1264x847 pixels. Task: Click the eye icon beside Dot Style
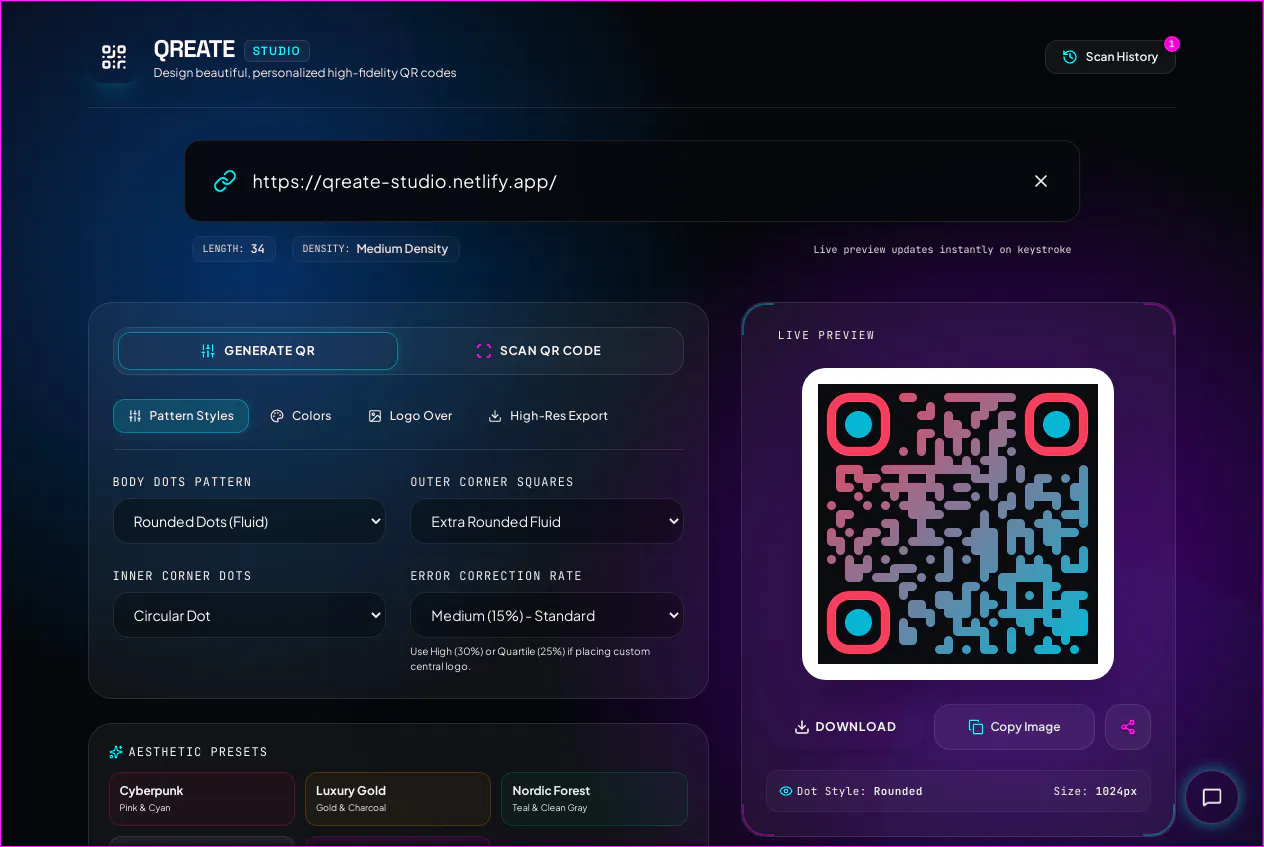(x=786, y=791)
